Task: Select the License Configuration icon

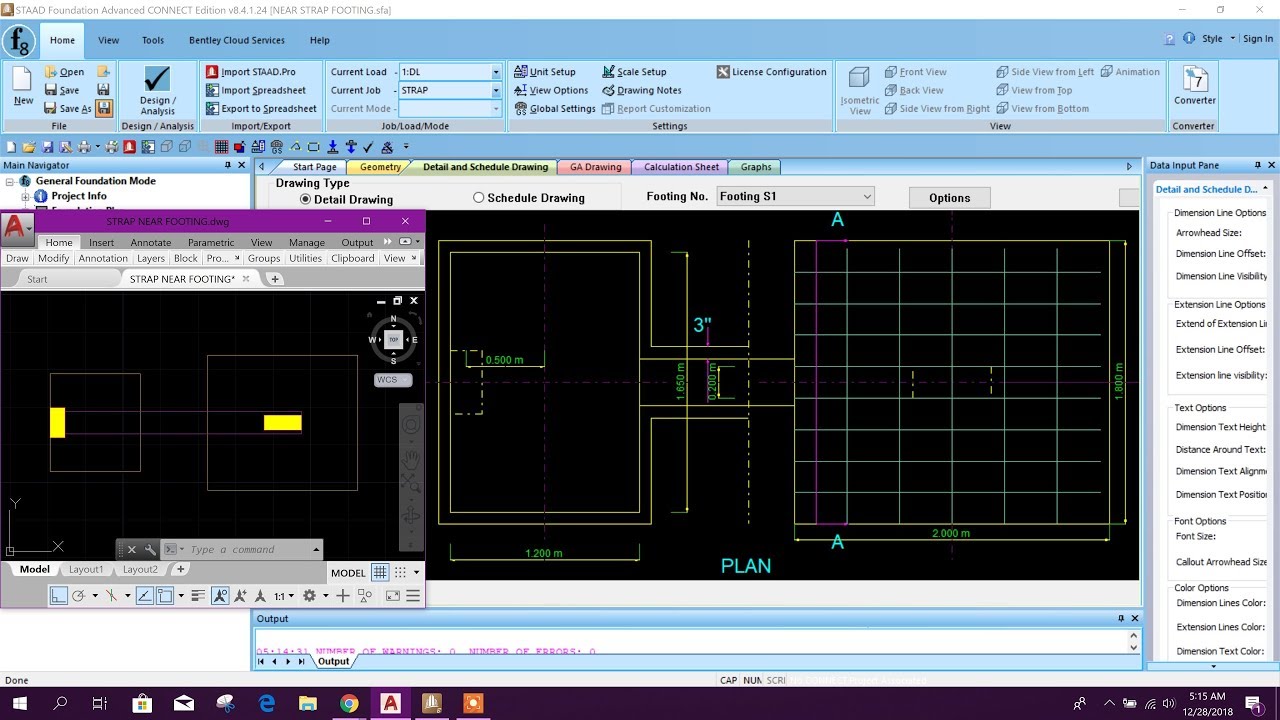Action: point(771,71)
